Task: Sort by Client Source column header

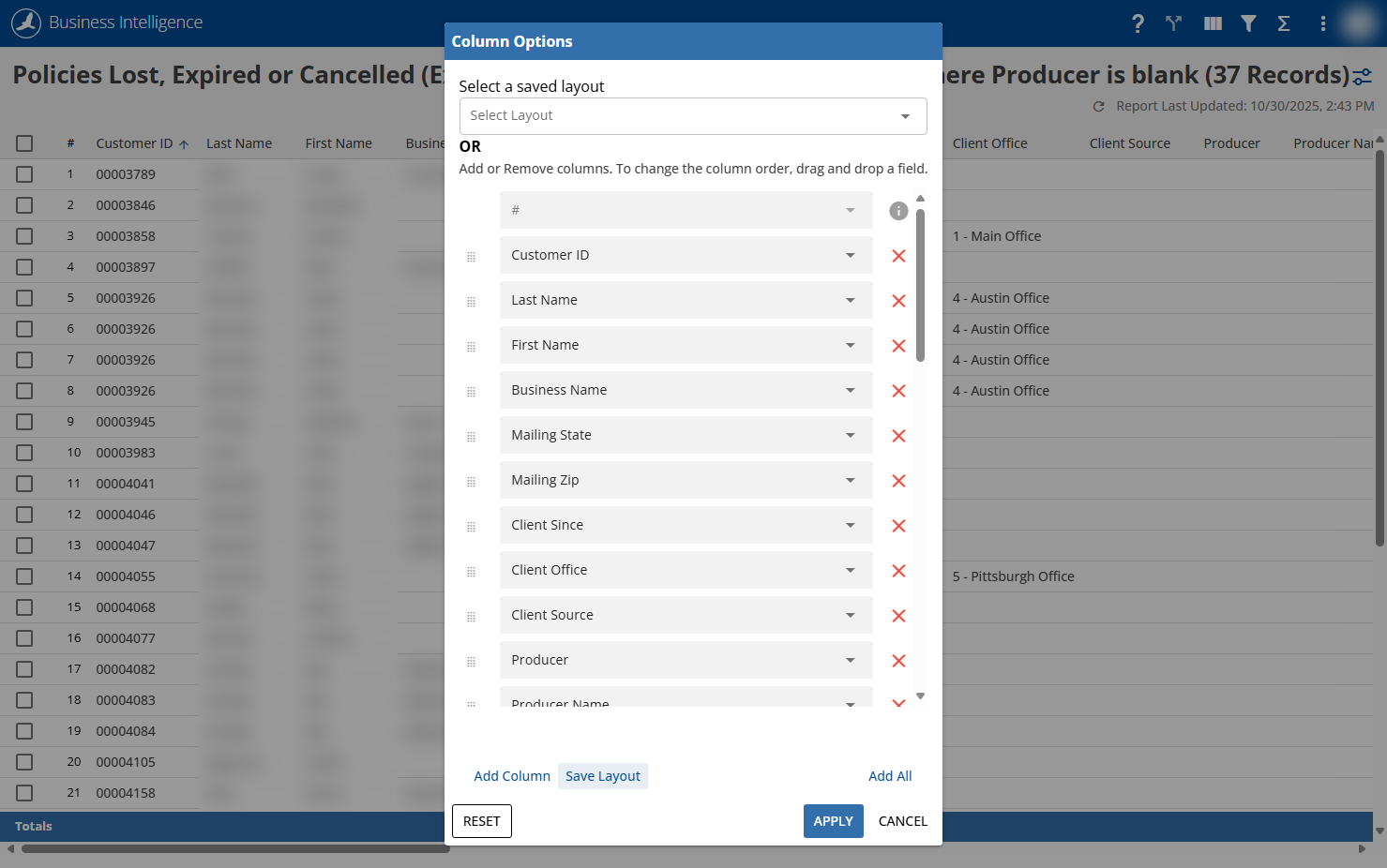Action: (x=1129, y=143)
